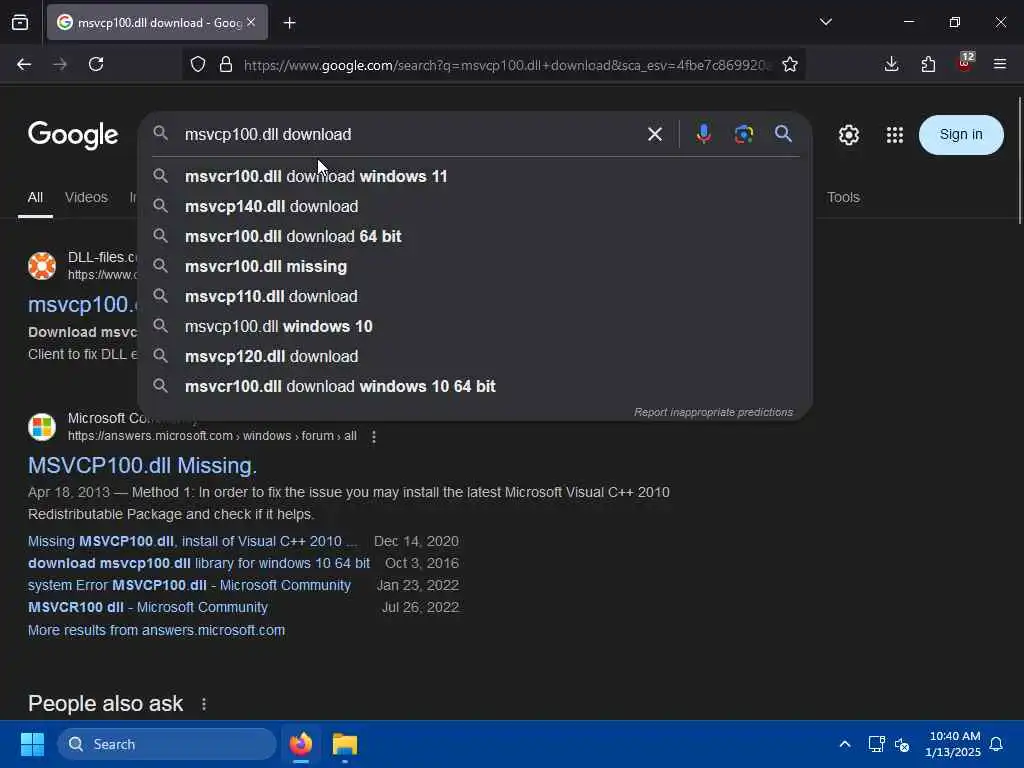Open system Error MSVCP100.dll - Microsoft Community link
The height and width of the screenshot is (768, 1024).
(189, 585)
